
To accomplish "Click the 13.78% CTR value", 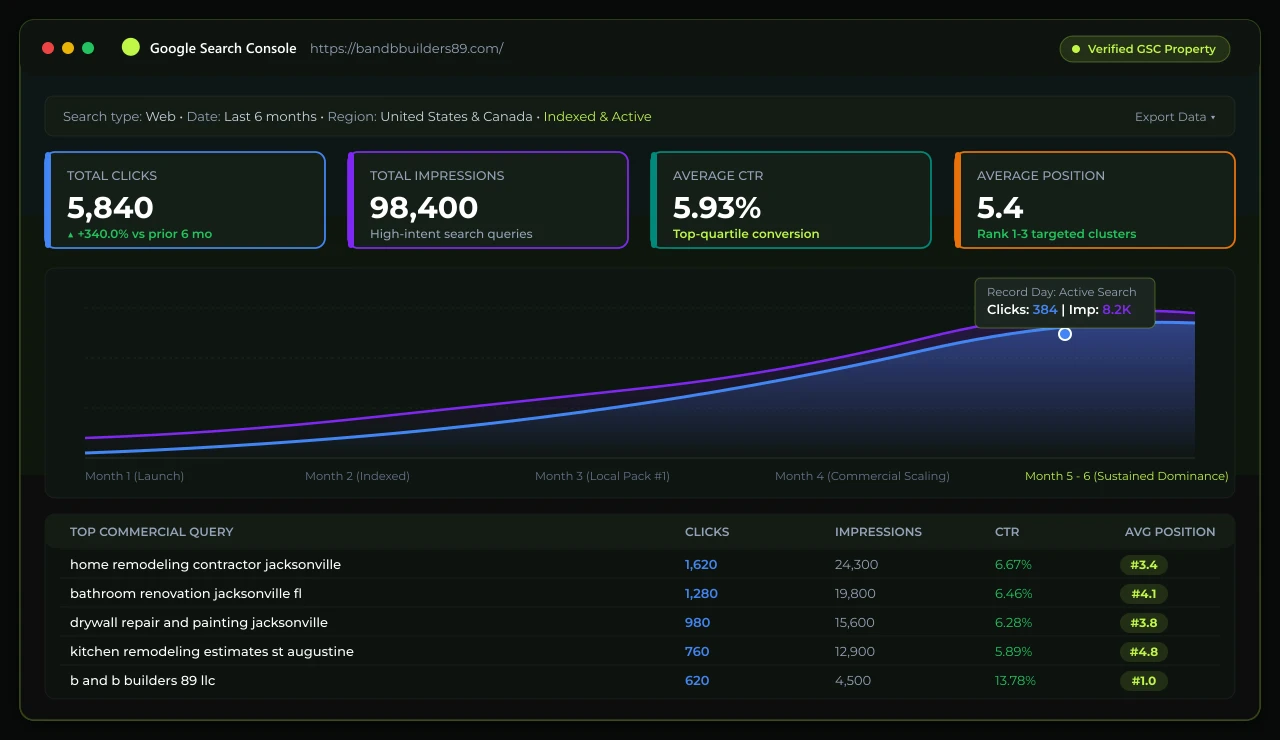I will (1015, 681).
